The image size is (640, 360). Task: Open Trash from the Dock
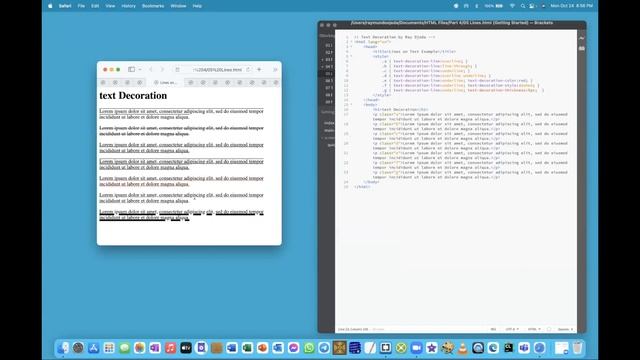(x=577, y=348)
